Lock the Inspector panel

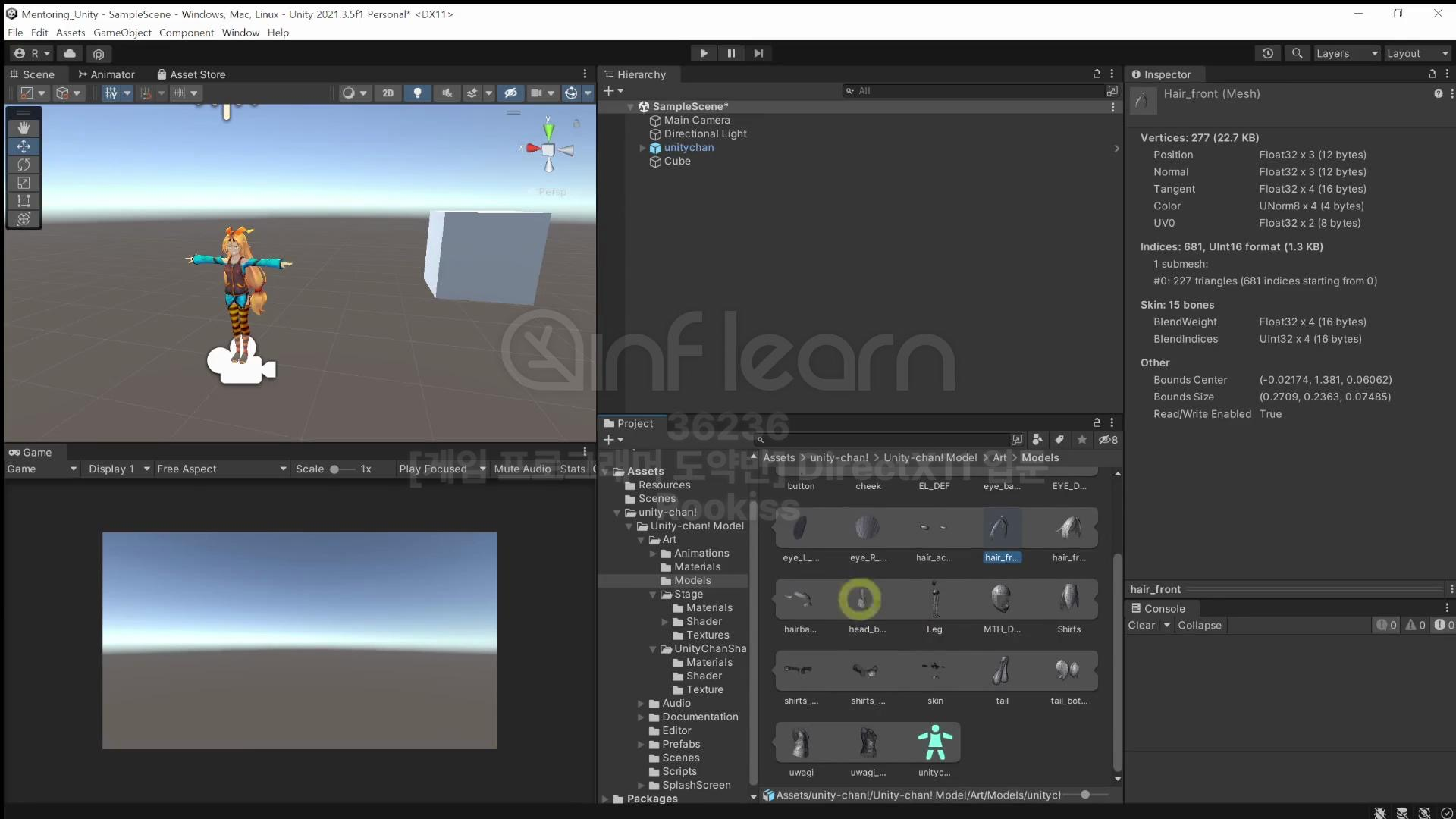(1432, 74)
